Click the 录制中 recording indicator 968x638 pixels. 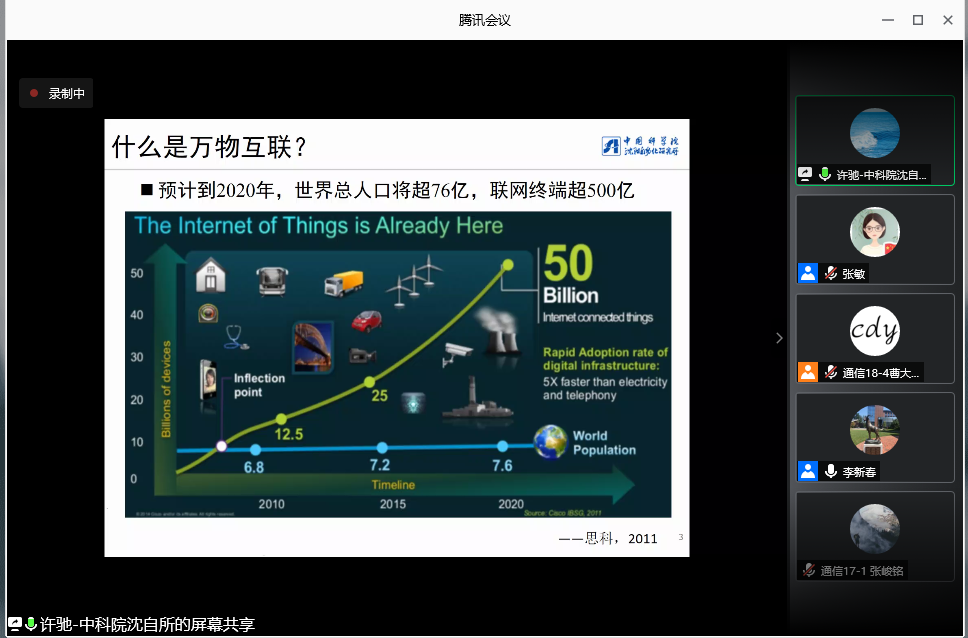click(57, 94)
